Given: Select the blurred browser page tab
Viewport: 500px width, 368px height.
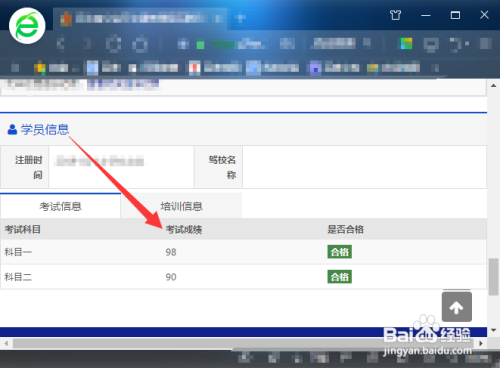Looking at the screenshot, I should [x=140, y=18].
